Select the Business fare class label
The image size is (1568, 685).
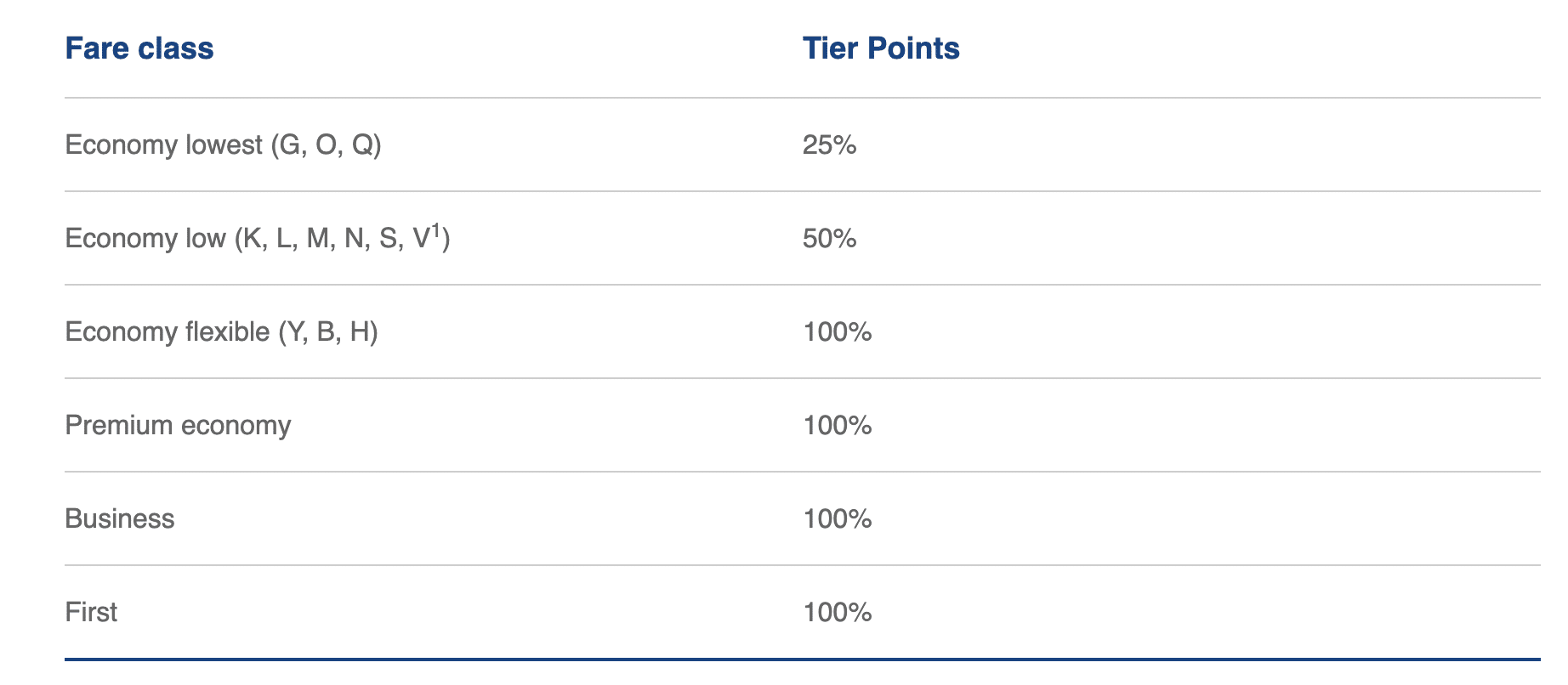(120, 518)
